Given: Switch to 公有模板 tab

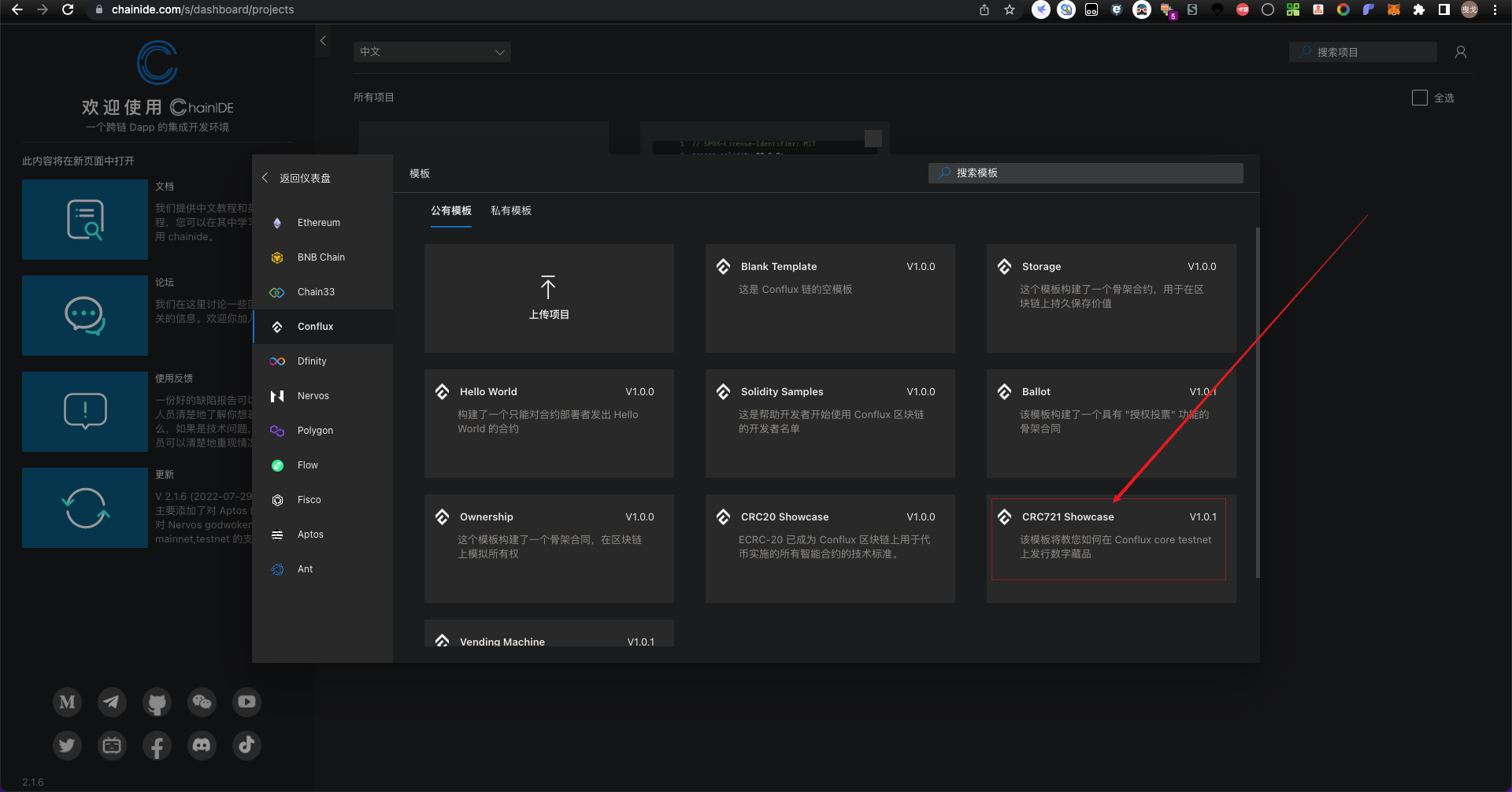Looking at the screenshot, I should (x=451, y=211).
